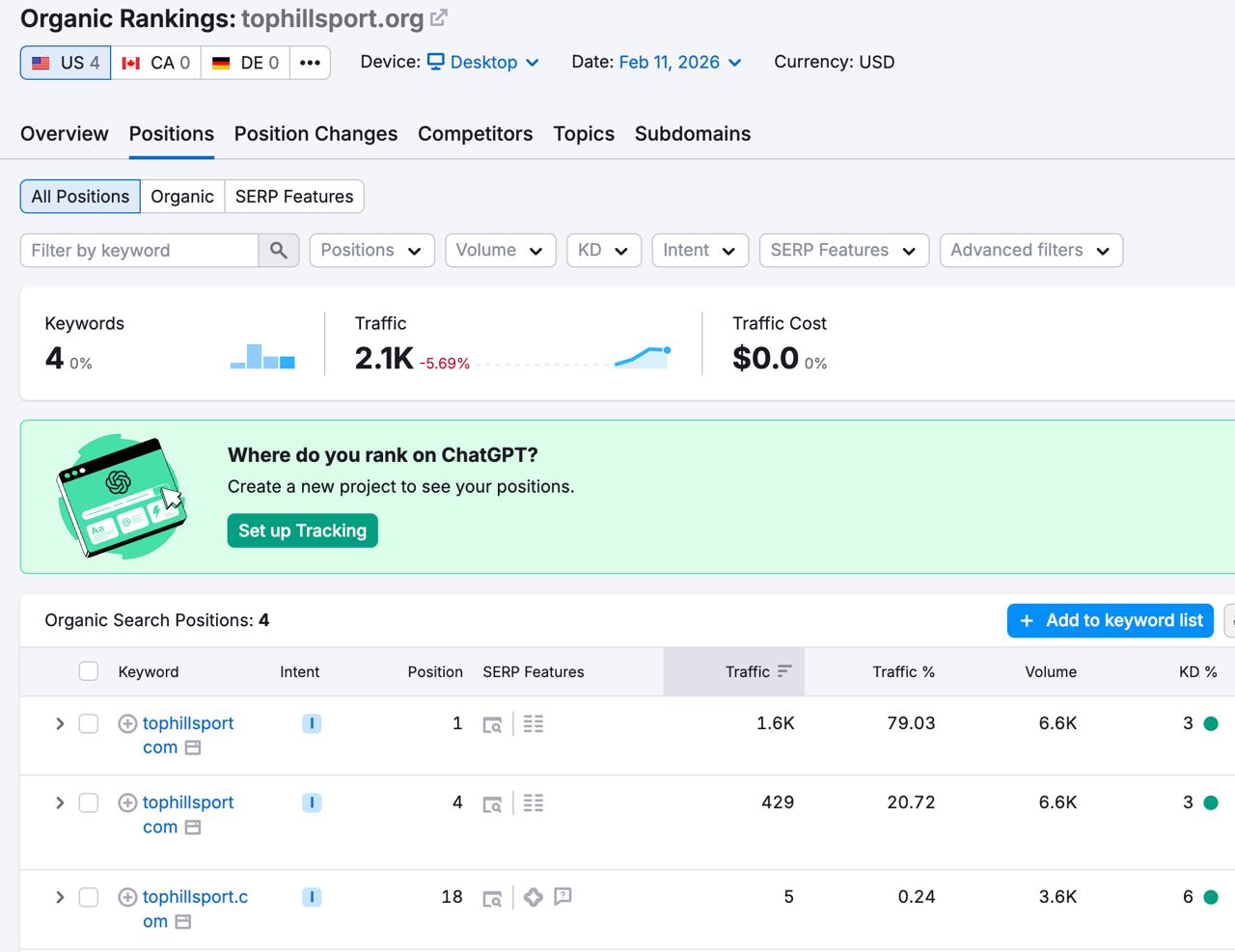This screenshot has width=1235, height=952.
Task: Click the sitelinks icon in position 4 row
Action: point(534,802)
